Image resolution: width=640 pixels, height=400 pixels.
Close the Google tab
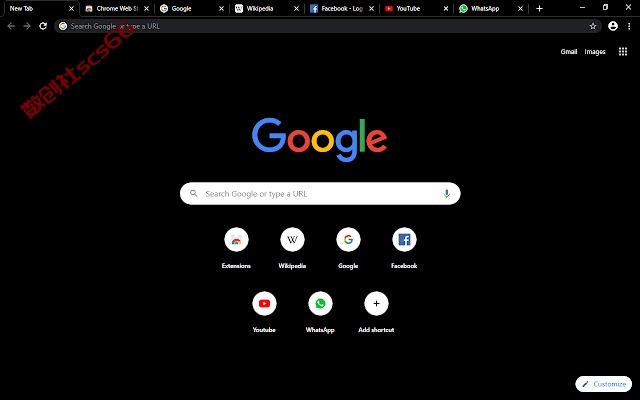pyautogui.click(x=221, y=9)
